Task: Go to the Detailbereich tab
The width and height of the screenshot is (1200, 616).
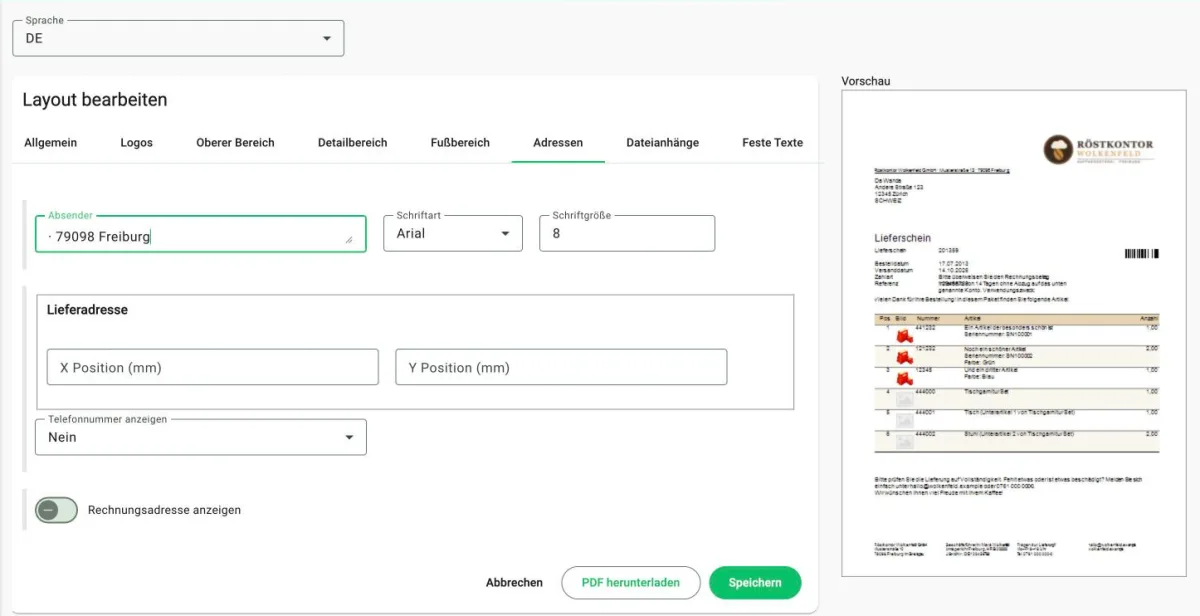Action: pos(352,143)
